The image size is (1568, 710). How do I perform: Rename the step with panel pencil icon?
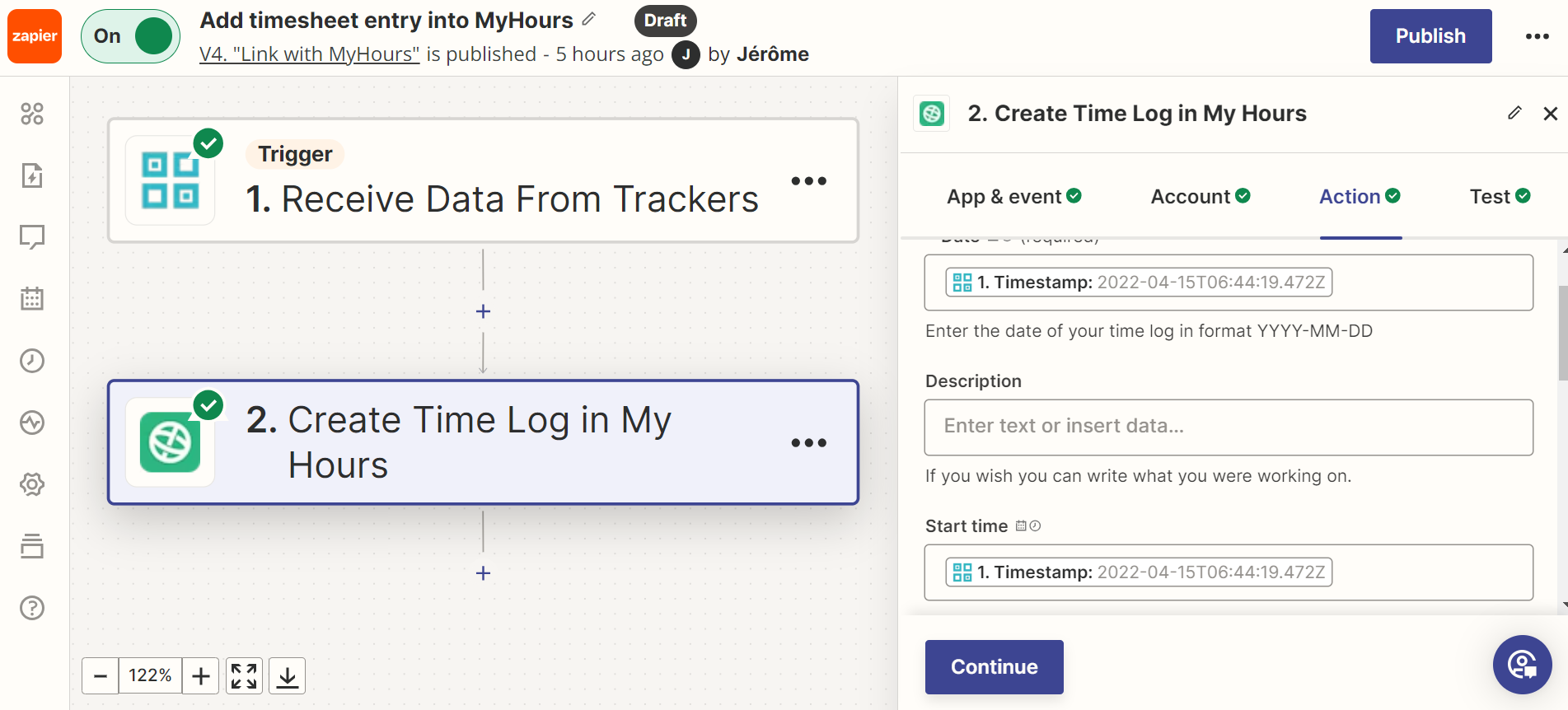pos(1514,113)
